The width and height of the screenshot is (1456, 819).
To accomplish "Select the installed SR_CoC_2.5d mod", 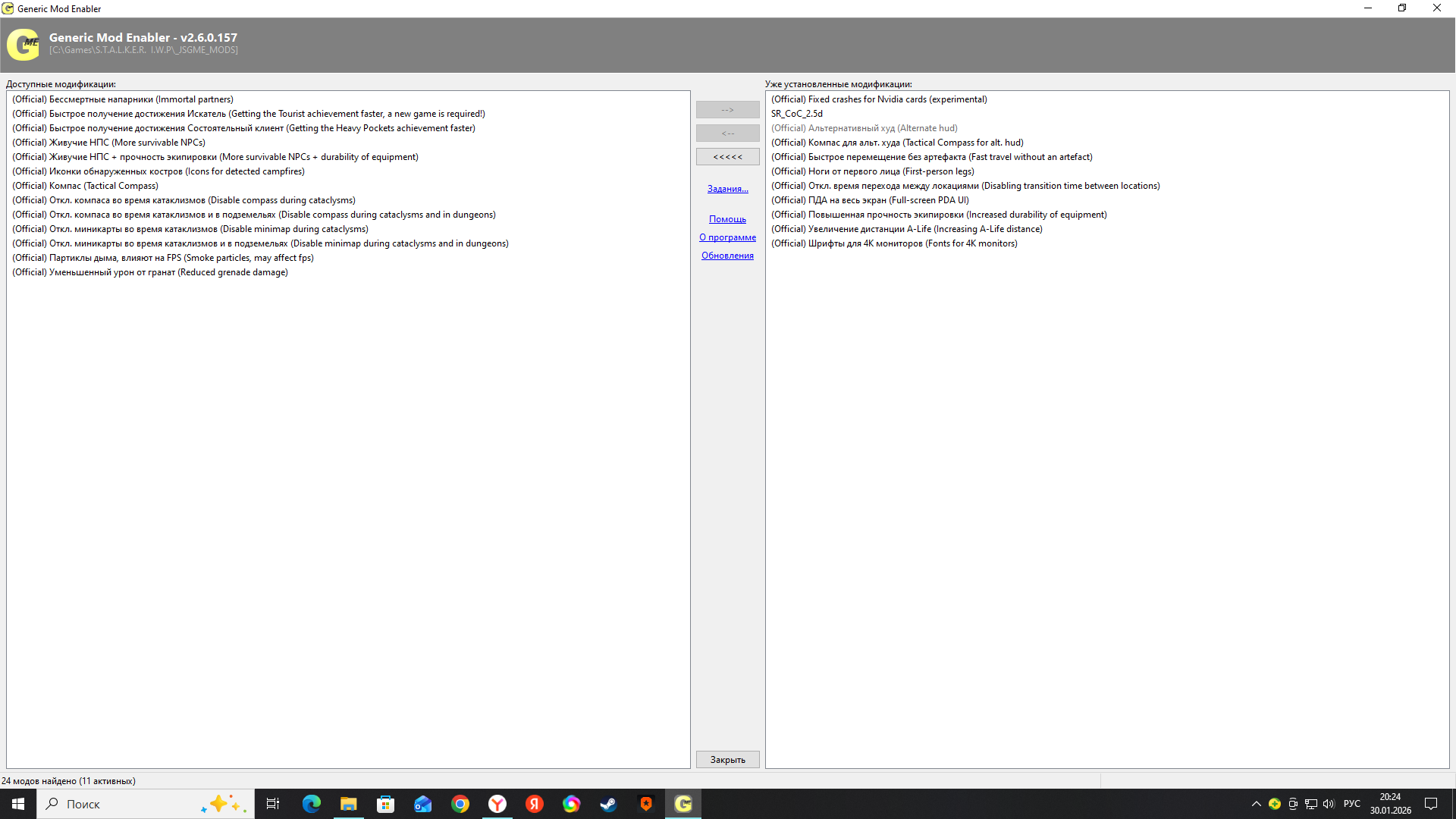I will click(x=796, y=114).
